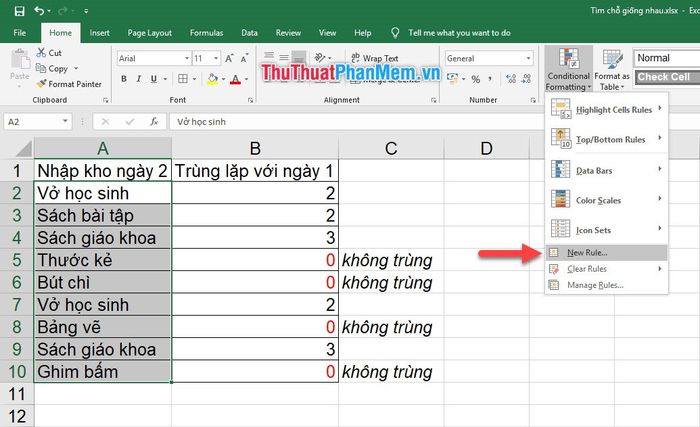Image resolution: width=700 pixels, height=427 pixels.
Task: Click the Increase Decimal icon
Action: [x=511, y=79]
